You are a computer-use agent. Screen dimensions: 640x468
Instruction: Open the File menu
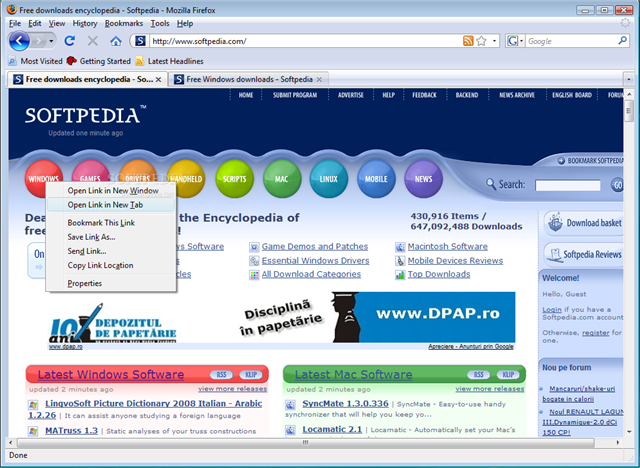click(15, 23)
